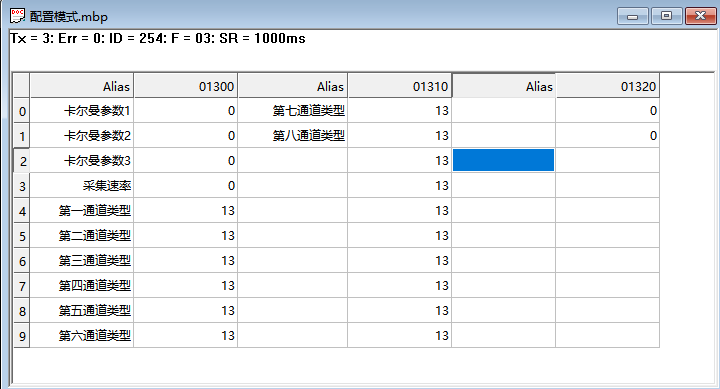Click the 第三通道类型 alias cell
720x389 pixels.
coord(82,260)
